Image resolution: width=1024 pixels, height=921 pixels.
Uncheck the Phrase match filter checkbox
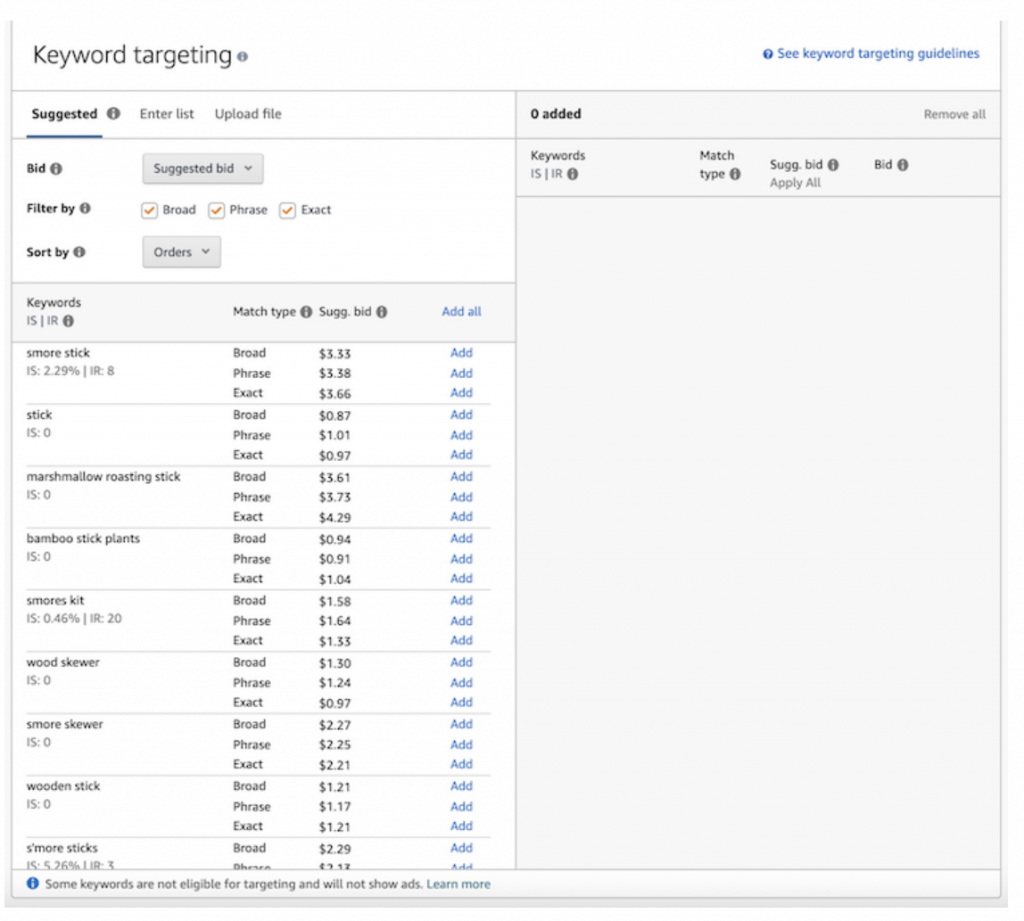pyautogui.click(x=216, y=210)
